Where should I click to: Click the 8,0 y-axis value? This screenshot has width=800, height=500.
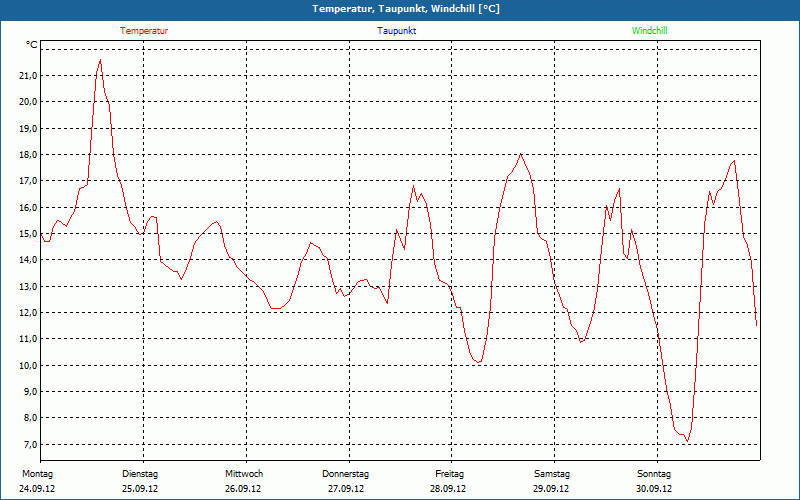tap(30, 418)
